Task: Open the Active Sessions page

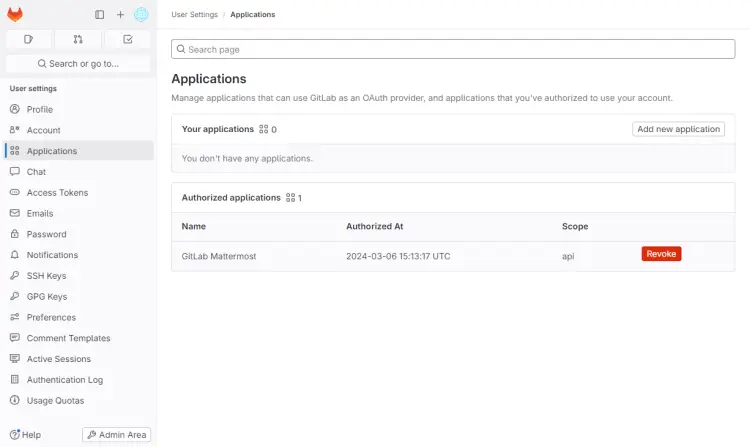Action: [x=58, y=359]
